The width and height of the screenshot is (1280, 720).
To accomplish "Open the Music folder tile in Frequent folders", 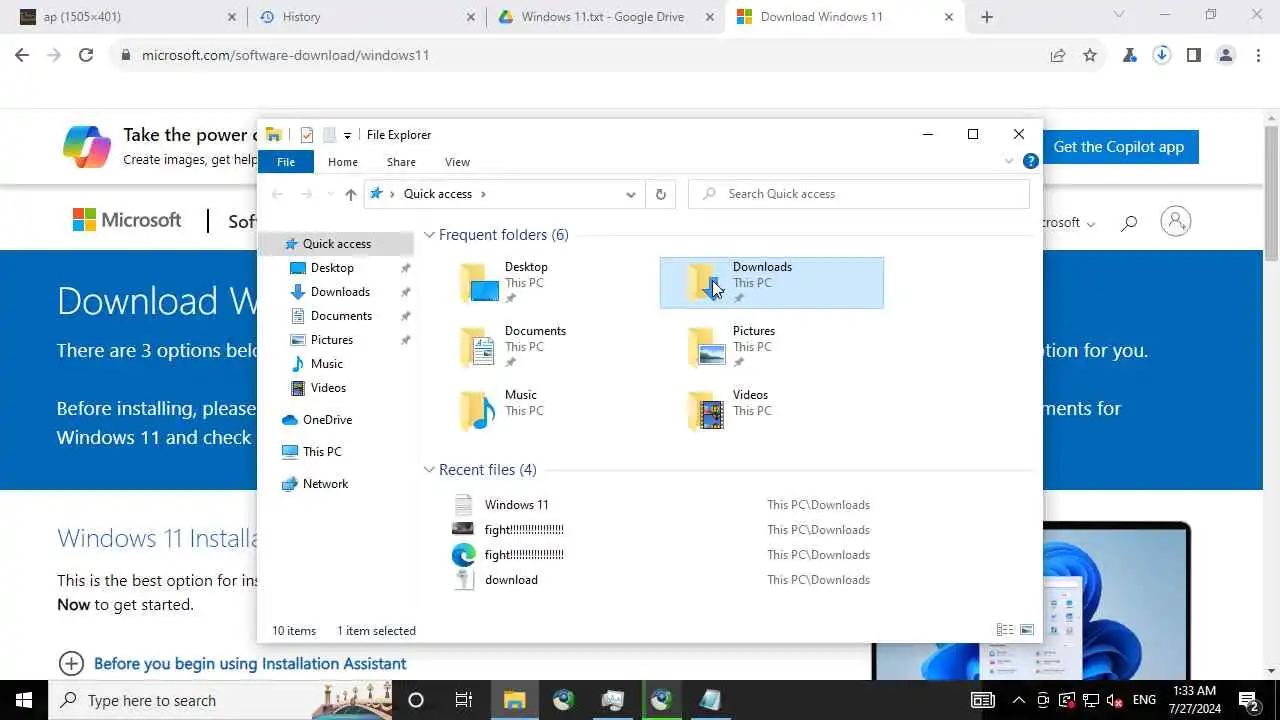I will [x=543, y=411].
